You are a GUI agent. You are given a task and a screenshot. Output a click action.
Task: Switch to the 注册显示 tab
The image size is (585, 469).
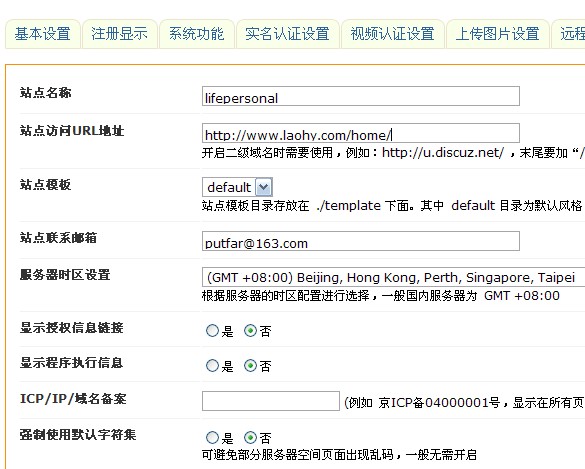click(119, 34)
